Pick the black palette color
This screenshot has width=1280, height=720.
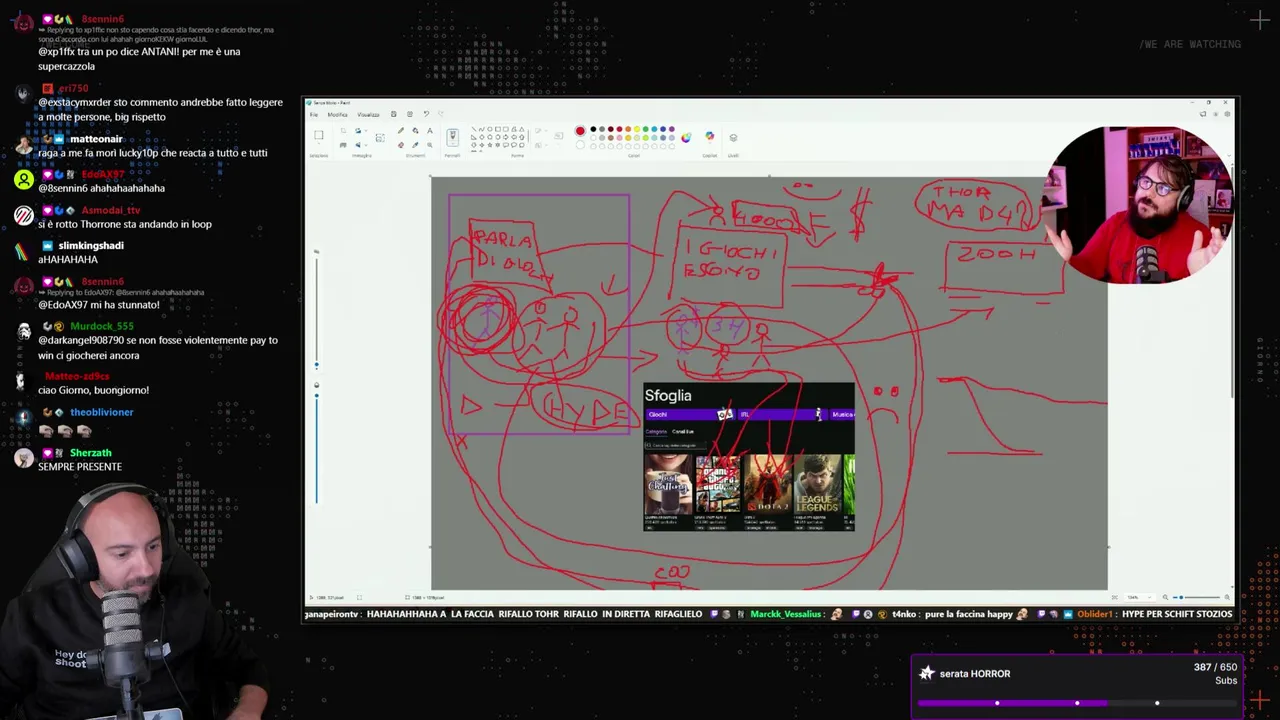(593, 129)
